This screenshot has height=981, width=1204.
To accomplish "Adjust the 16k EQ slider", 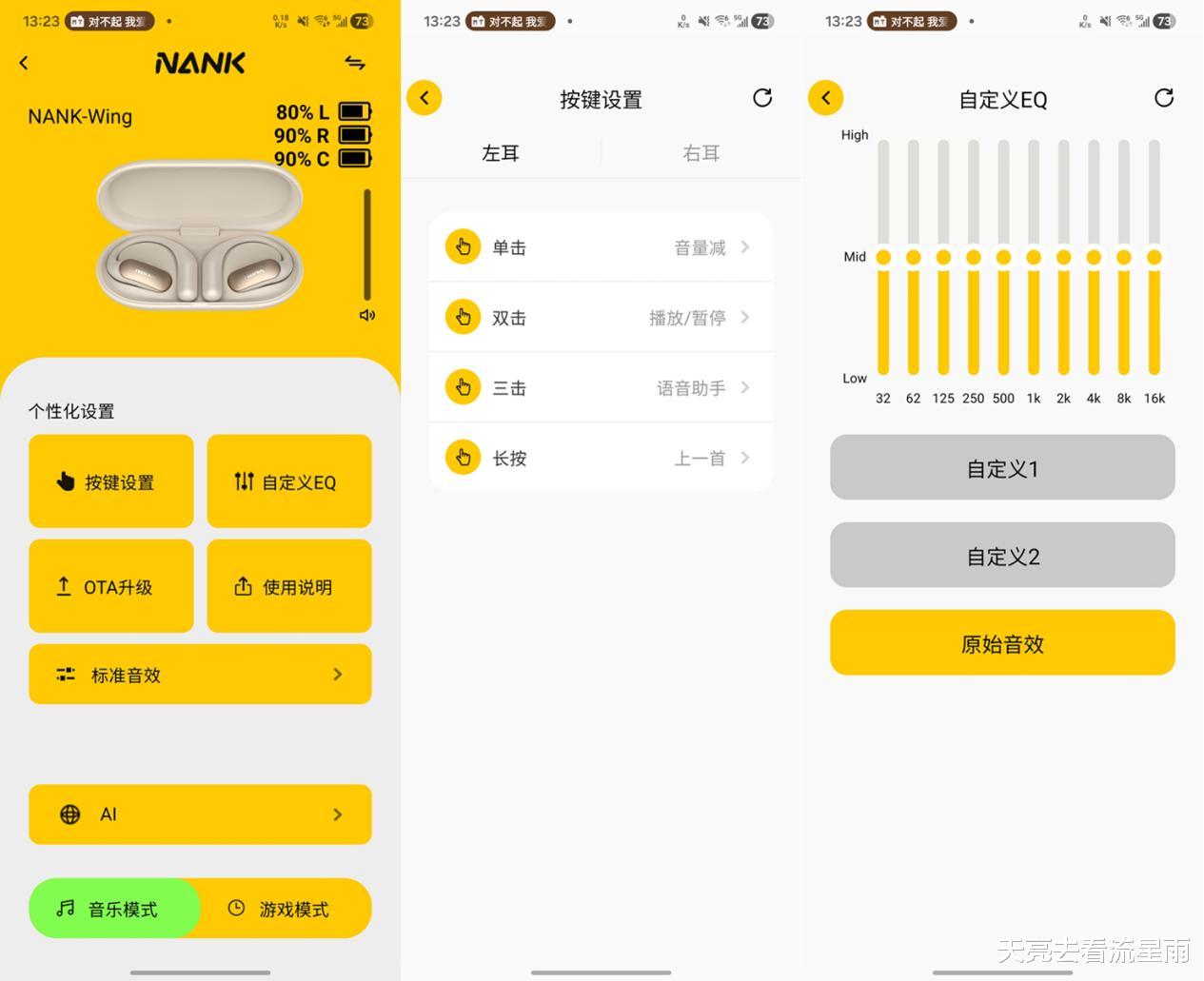I will (1155, 257).
